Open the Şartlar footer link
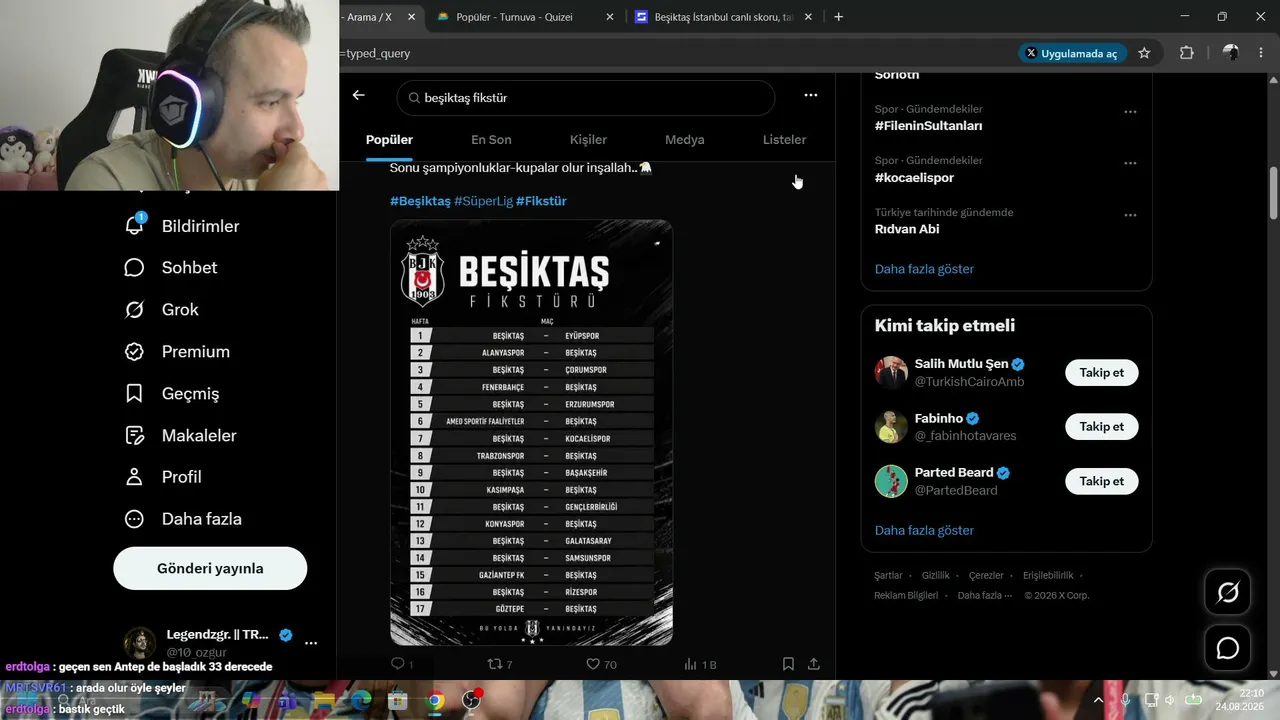Viewport: 1280px width, 720px height. [888, 575]
